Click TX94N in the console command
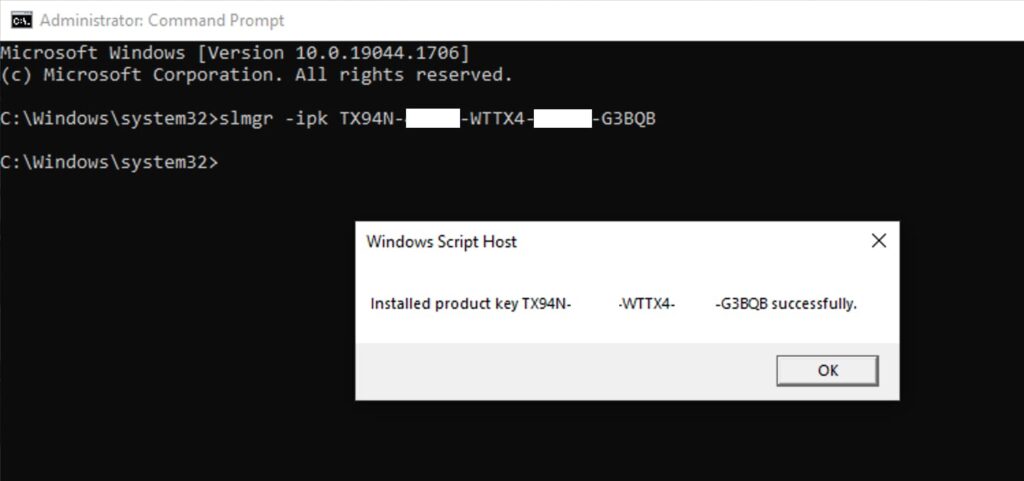 (x=367, y=119)
